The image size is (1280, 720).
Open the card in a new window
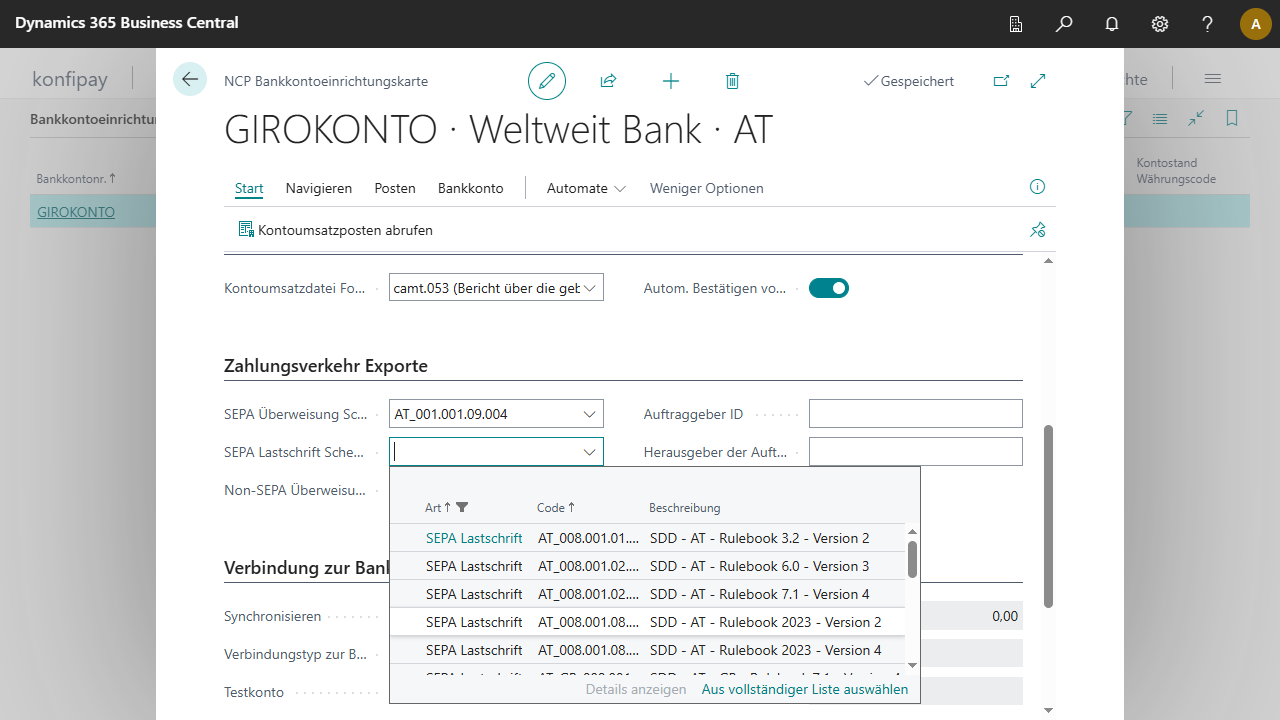point(1001,81)
